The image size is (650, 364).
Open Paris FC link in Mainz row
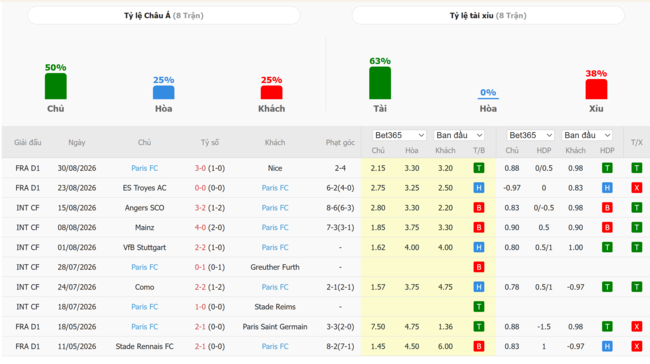pyautogui.click(x=275, y=227)
